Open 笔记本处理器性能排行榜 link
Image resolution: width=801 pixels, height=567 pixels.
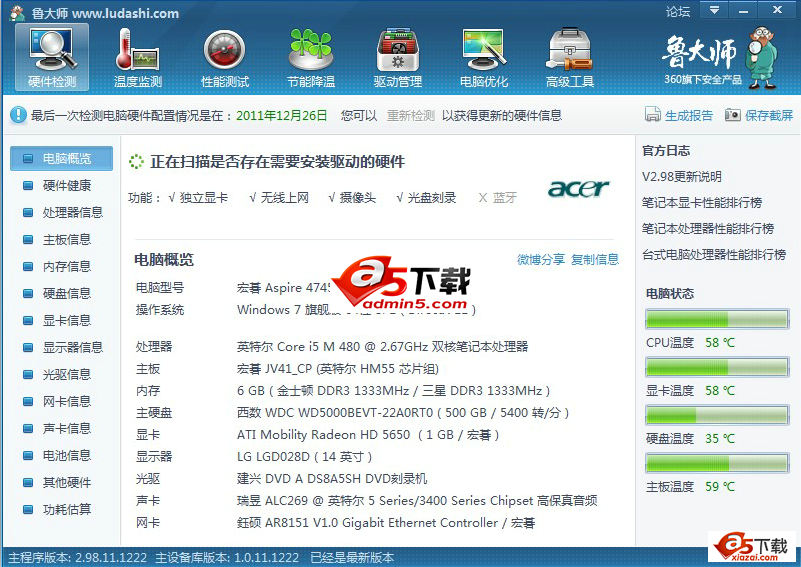click(x=708, y=229)
